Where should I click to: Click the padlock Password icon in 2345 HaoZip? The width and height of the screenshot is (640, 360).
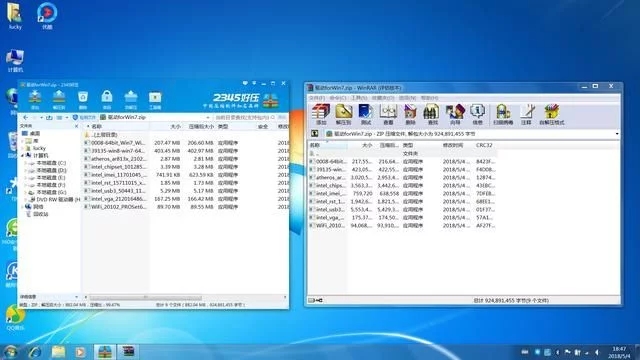pos(107,99)
